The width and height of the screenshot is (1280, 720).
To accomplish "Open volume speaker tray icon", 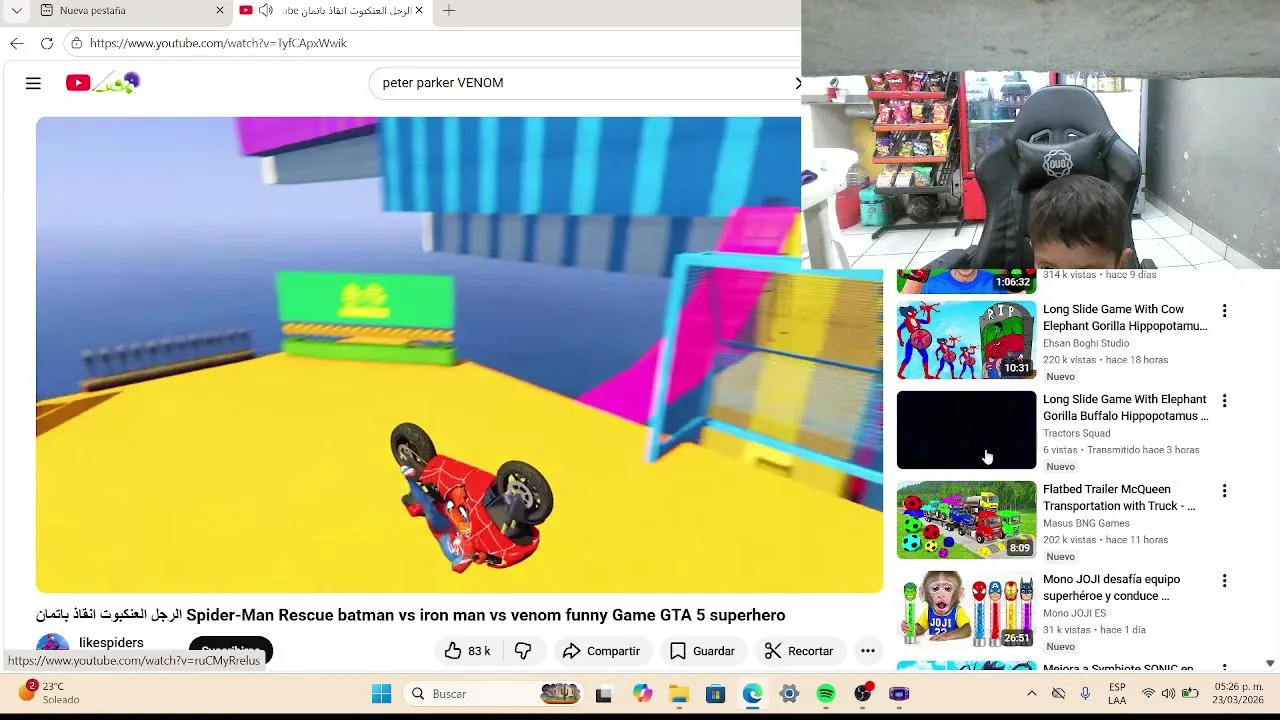I will (x=1168, y=694).
